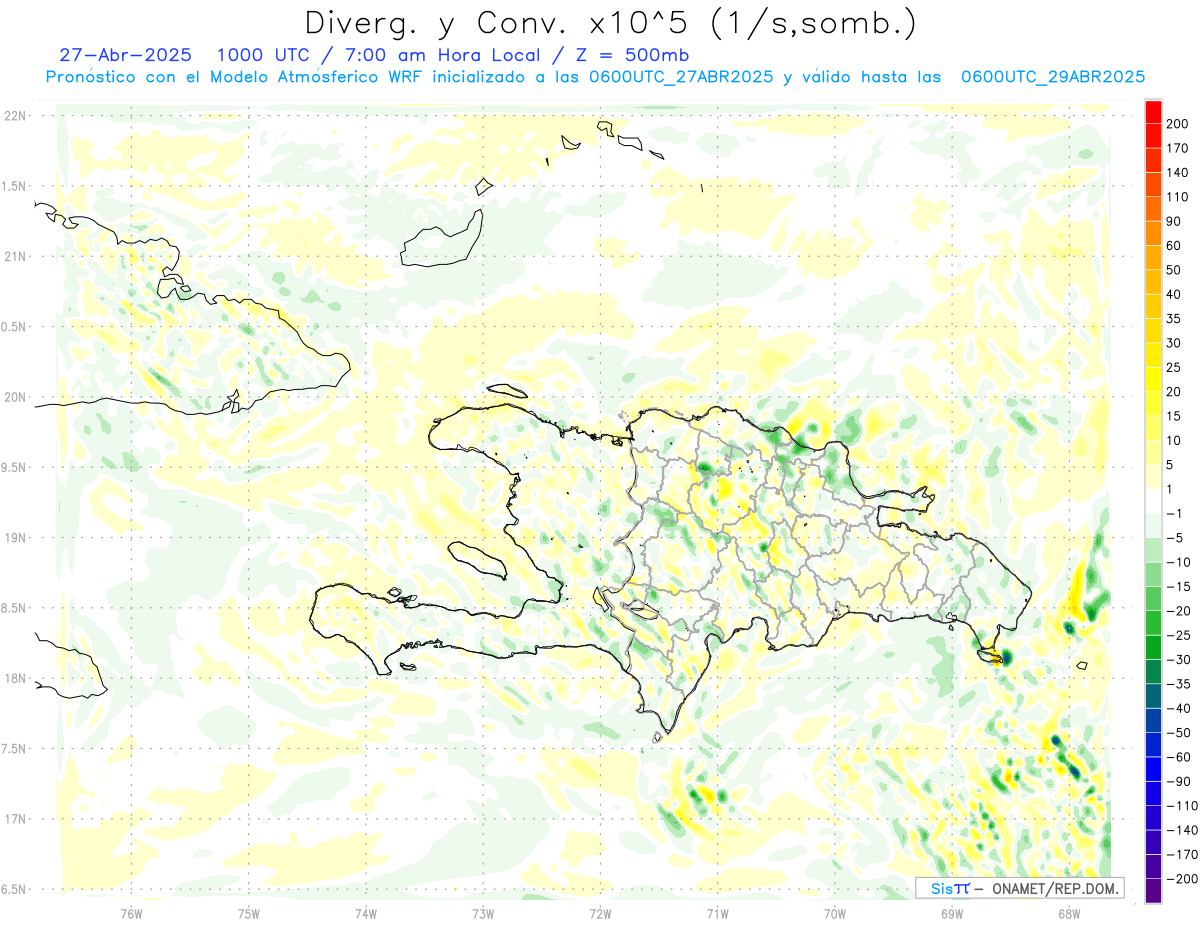Click the longitude label '73W'
The width and height of the screenshot is (1200, 927).
483,913
